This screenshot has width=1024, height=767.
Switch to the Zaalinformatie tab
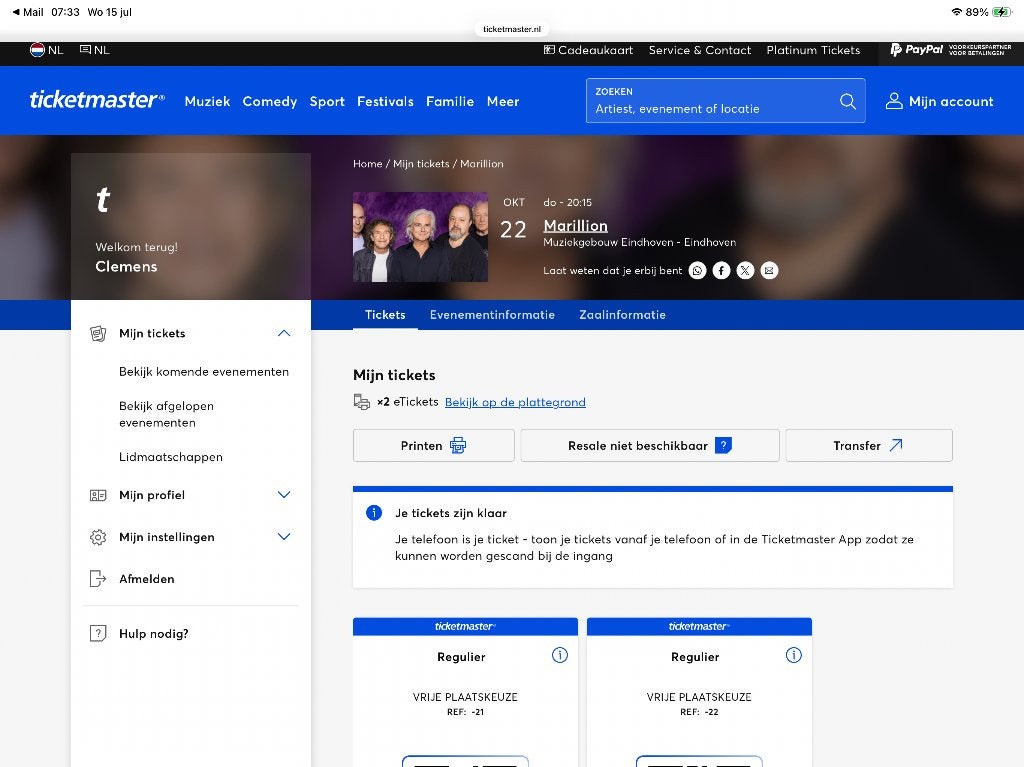coord(622,315)
